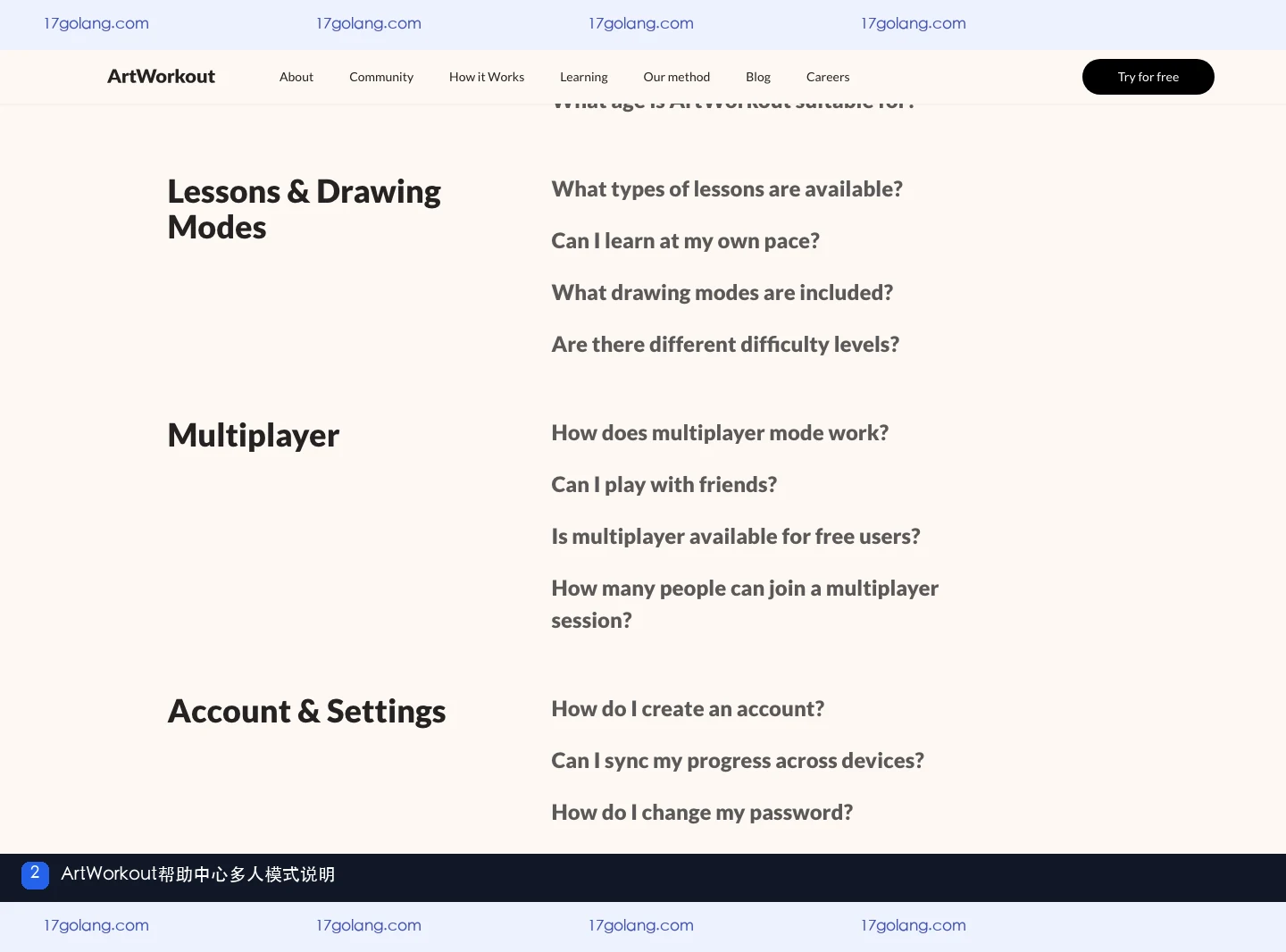Click the 'Account & Settings' heading
The width and height of the screenshot is (1286, 952).
click(306, 712)
